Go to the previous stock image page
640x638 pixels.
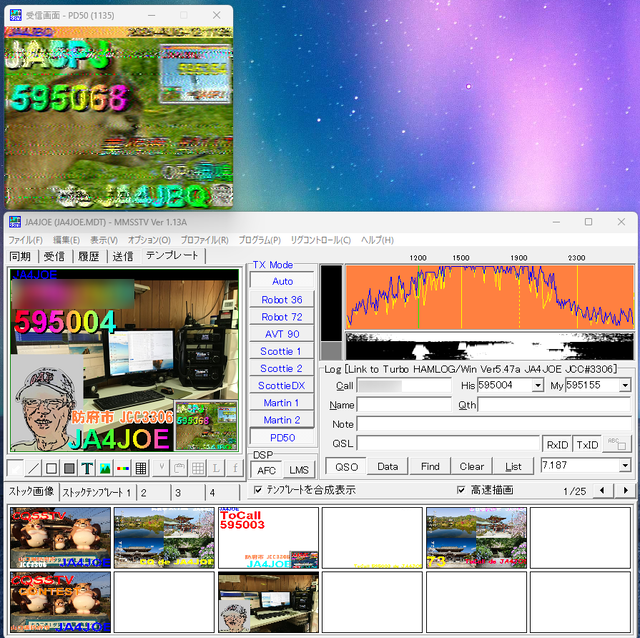click(602, 490)
